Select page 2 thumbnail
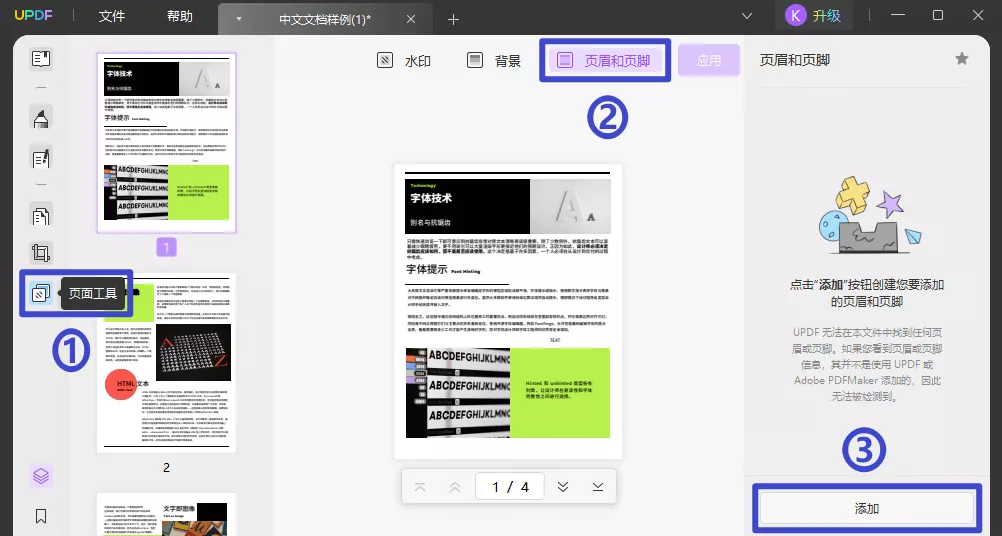The image size is (1002, 536). click(166, 363)
